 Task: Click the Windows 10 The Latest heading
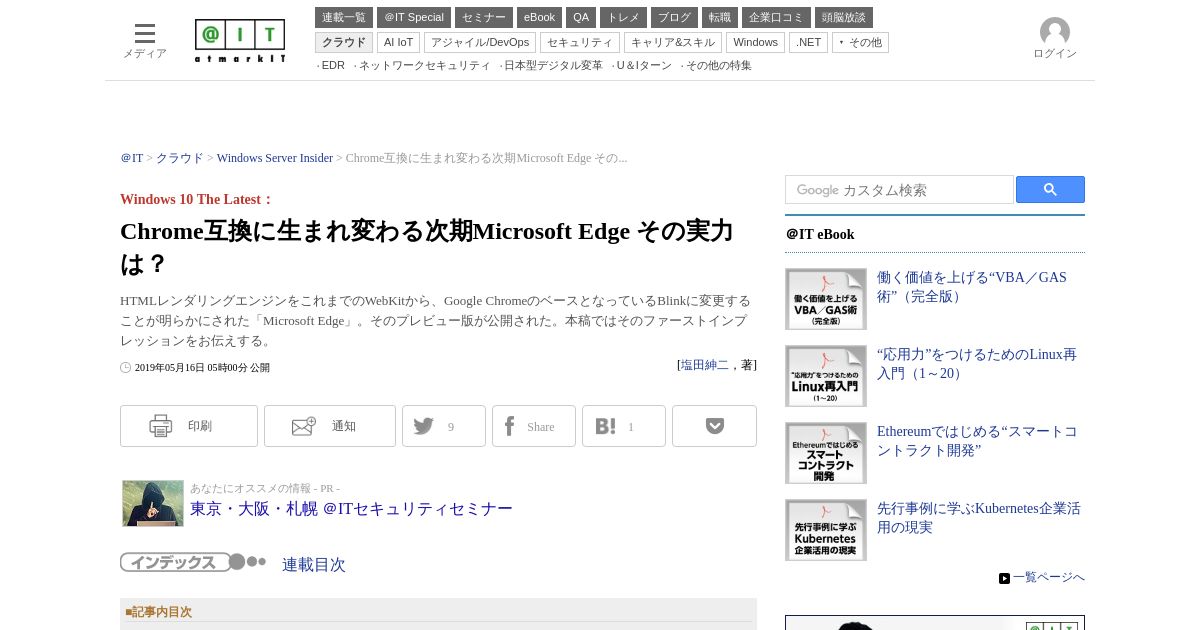(x=197, y=199)
